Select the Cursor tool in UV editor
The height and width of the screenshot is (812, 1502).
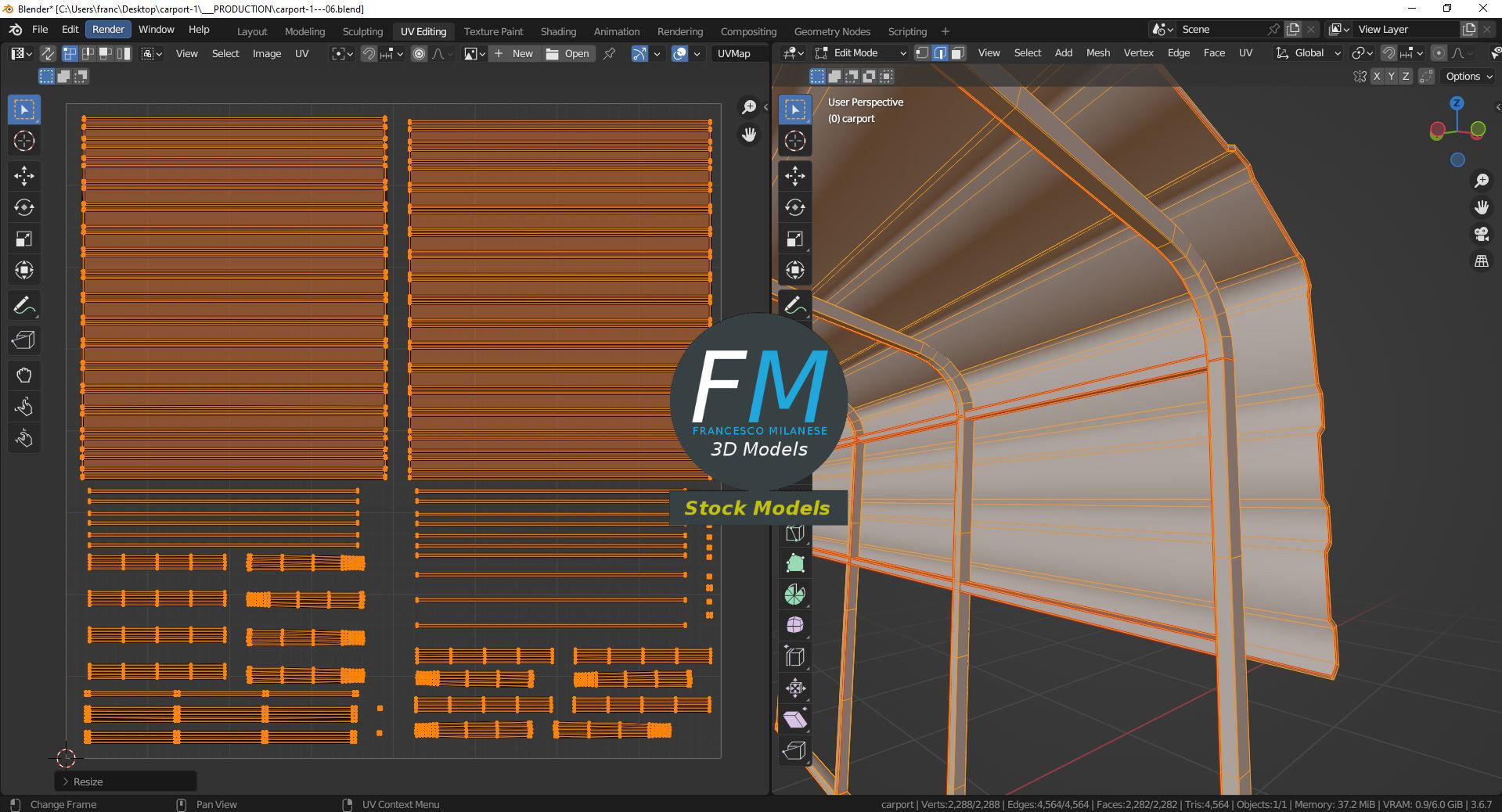(24, 141)
